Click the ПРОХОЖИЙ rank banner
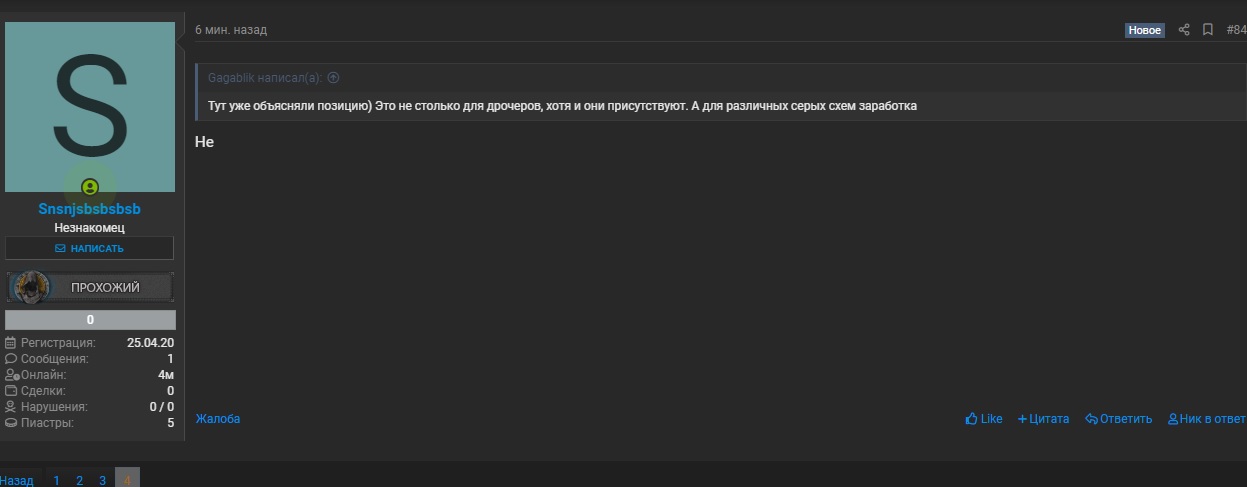This screenshot has width=1247, height=487. 90,287
